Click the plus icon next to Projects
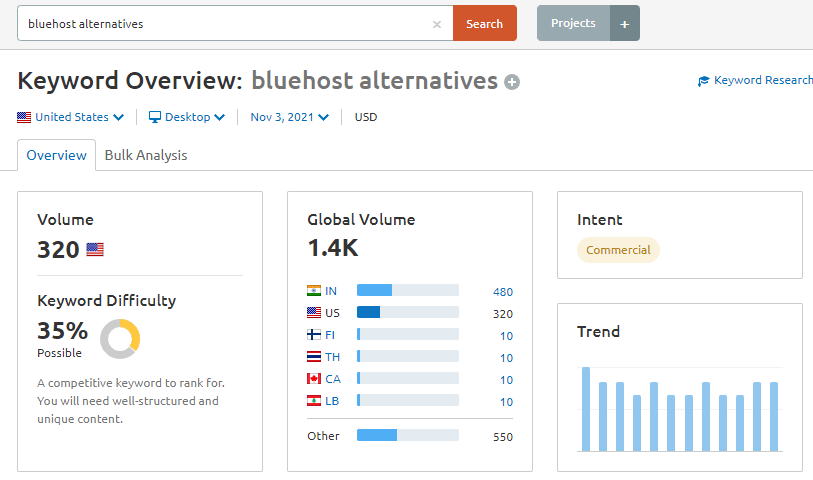 (x=625, y=23)
